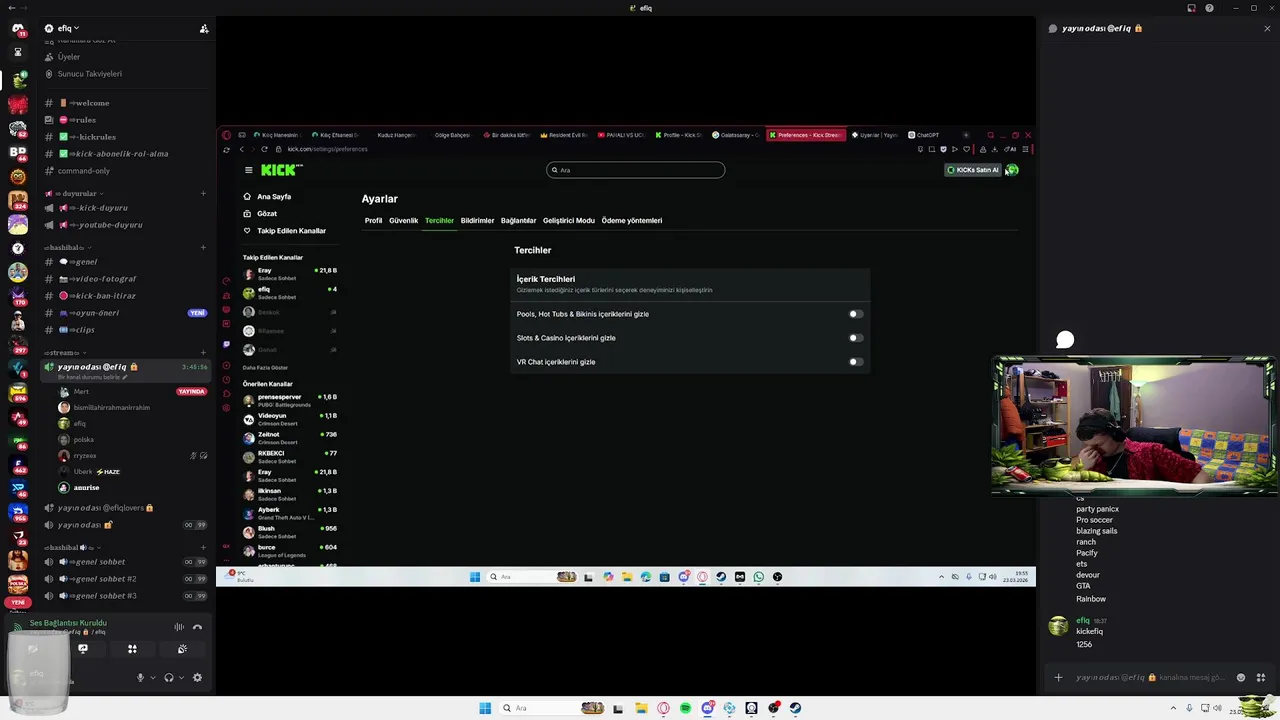Toggle Discord noise suppression icon
The width and height of the screenshot is (1280, 720).
(179, 627)
